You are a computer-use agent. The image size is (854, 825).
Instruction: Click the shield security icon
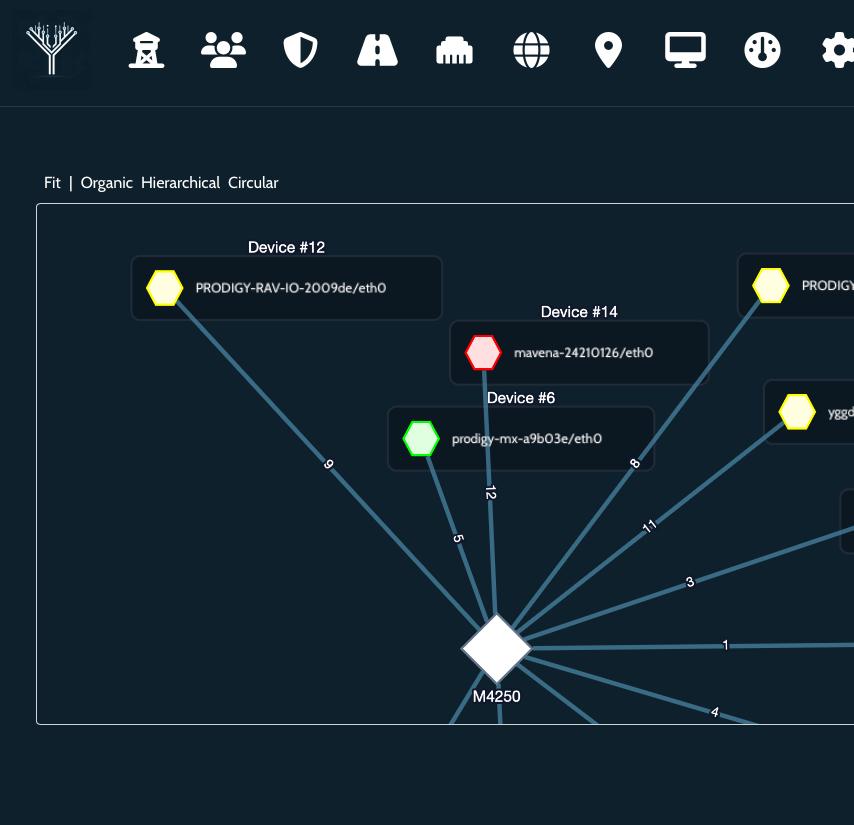point(300,49)
